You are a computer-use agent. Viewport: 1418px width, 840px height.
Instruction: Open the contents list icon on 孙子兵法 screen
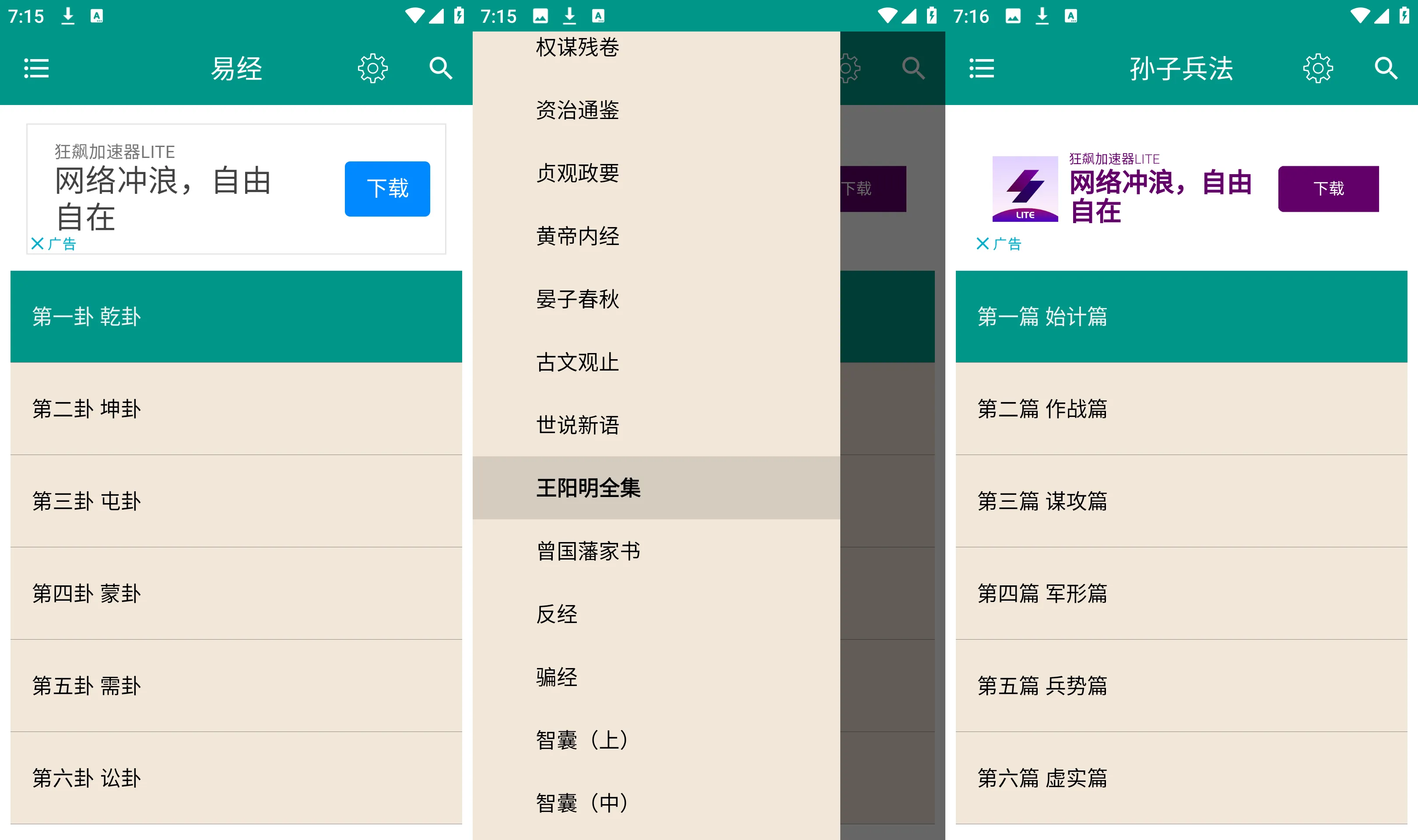[982, 68]
